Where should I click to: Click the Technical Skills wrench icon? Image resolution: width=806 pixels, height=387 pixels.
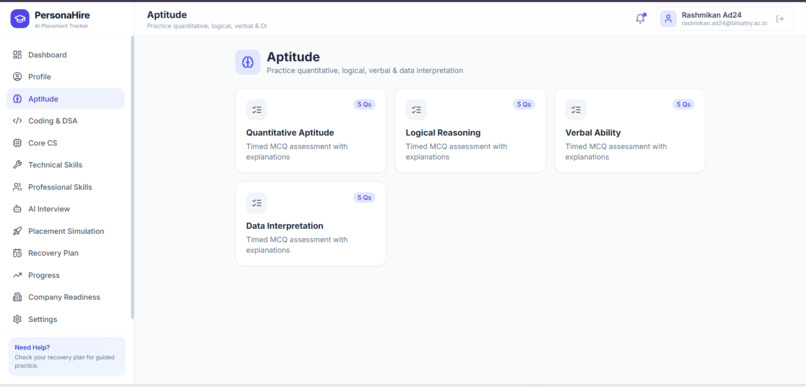pos(17,165)
